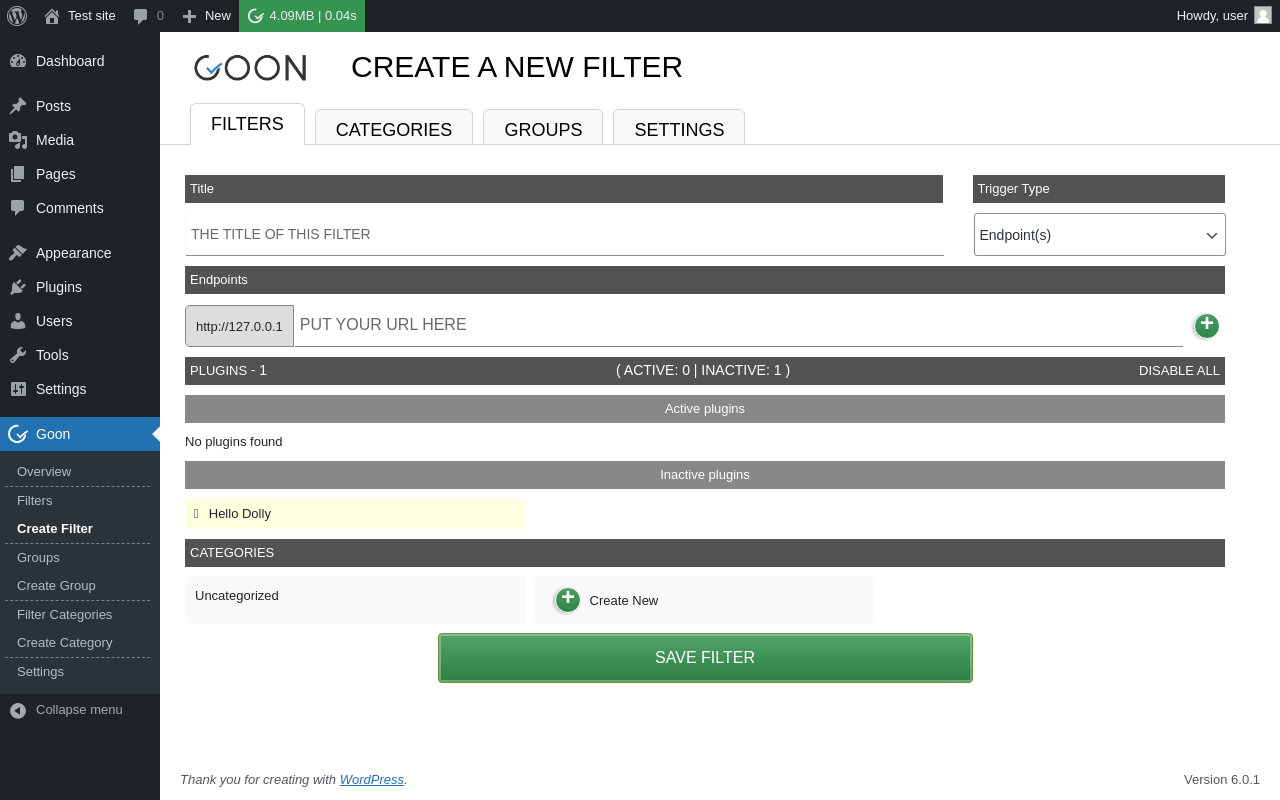The width and height of the screenshot is (1280, 800).
Task: Click the Goon checkmark icon in sidebar
Action: click(x=18, y=434)
